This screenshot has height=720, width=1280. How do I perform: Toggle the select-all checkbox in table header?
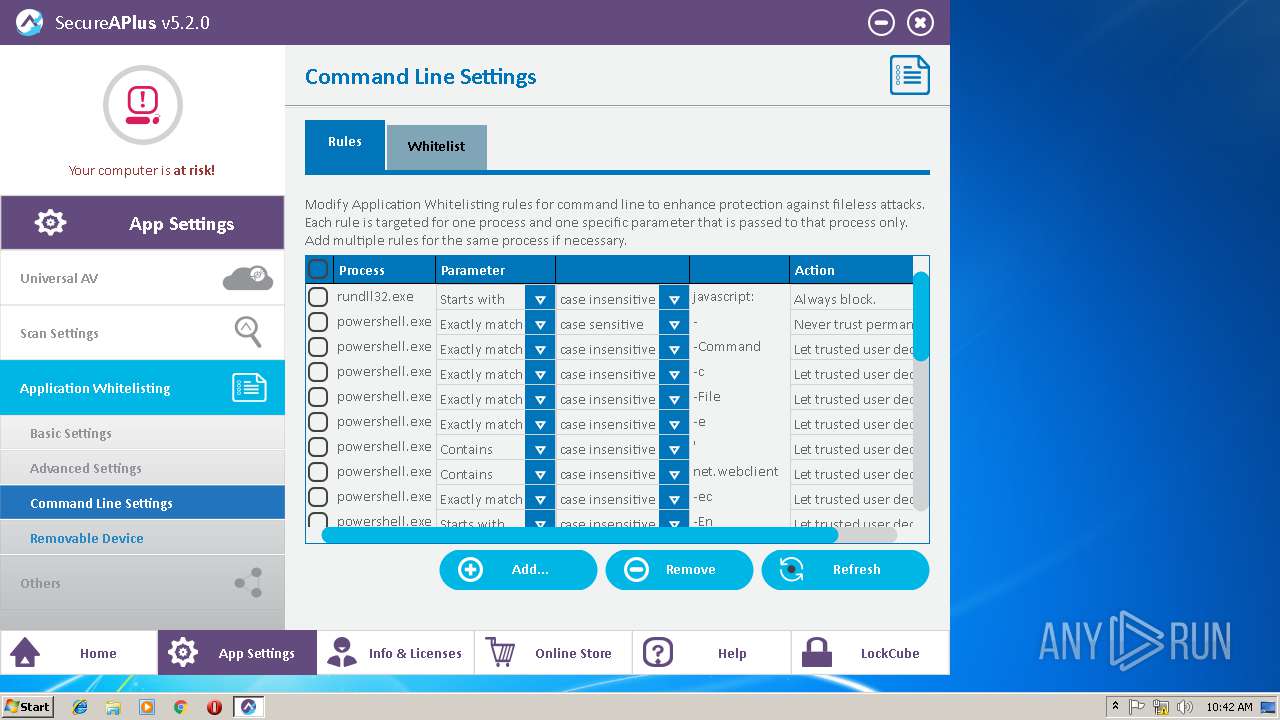[x=318, y=269]
